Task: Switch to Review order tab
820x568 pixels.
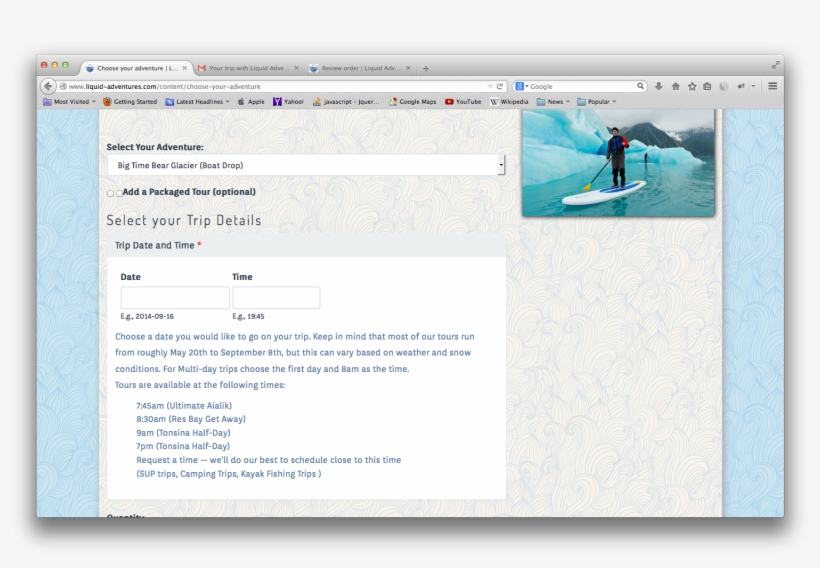Action: [x=360, y=68]
